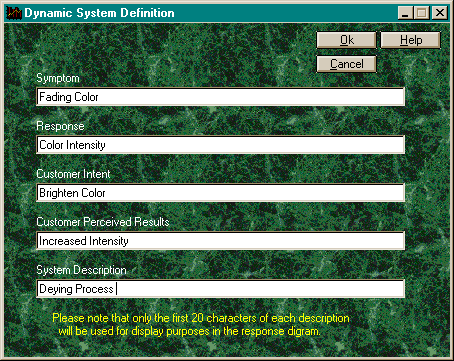Focus the System Description field
Viewport: 454px width, 361px height.
pyautogui.click(x=220, y=289)
